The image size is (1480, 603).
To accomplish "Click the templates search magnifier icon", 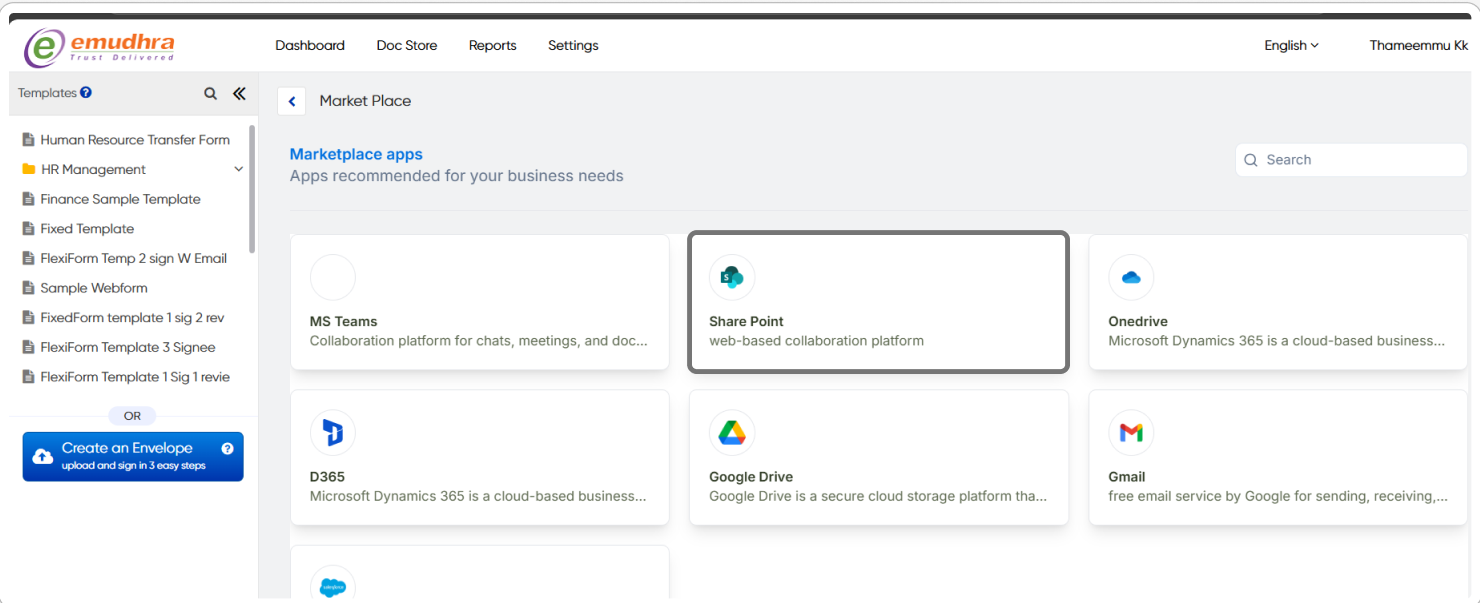I will (210, 93).
